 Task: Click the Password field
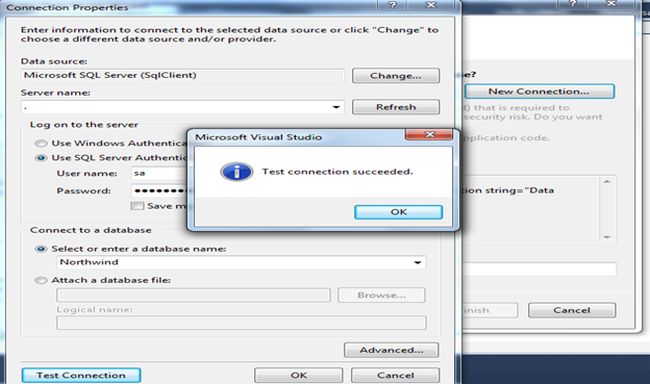[x=160, y=191]
